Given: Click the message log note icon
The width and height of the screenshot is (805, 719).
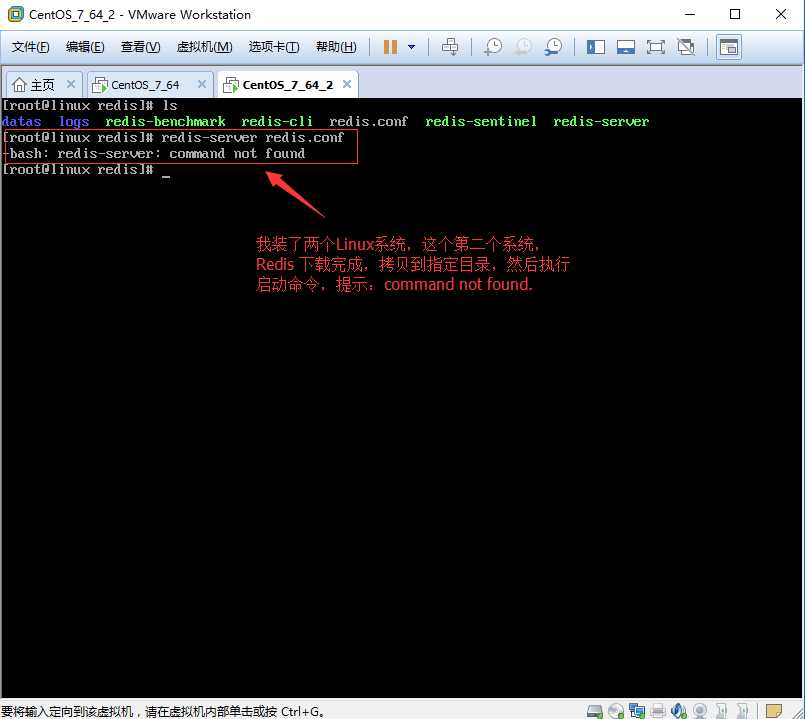Looking at the screenshot, I should click(x=774, y=711).
